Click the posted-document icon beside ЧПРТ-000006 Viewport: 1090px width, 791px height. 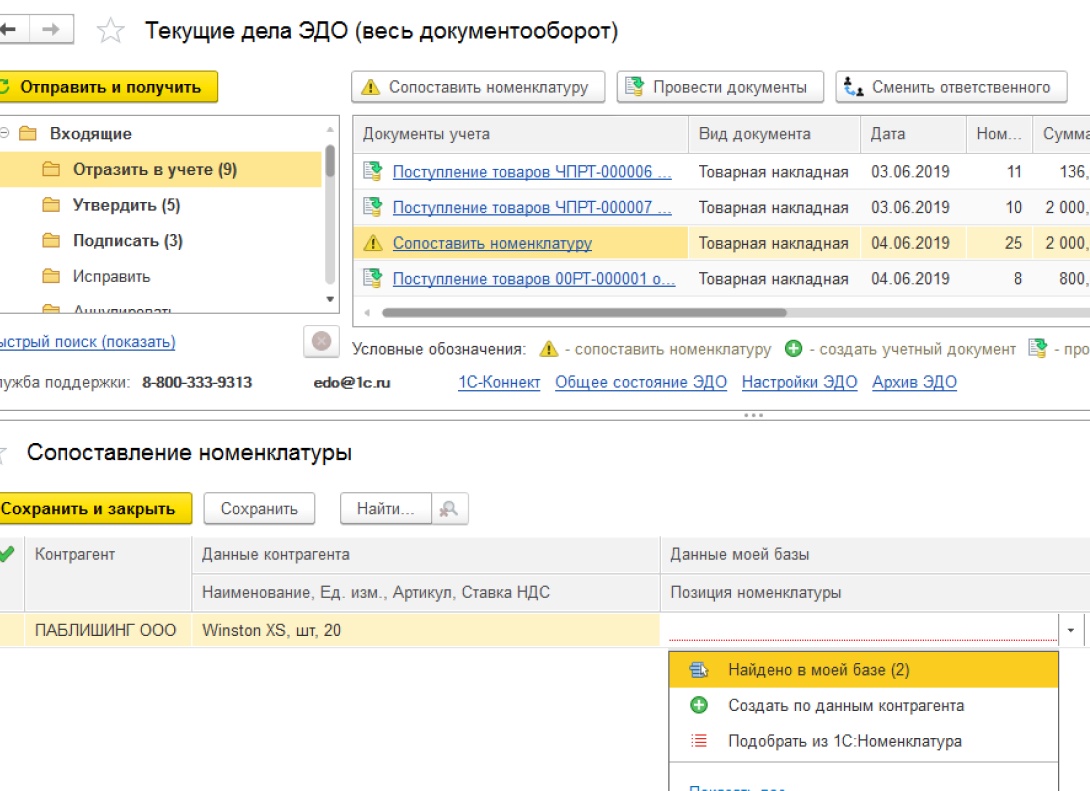coord(373,171)
